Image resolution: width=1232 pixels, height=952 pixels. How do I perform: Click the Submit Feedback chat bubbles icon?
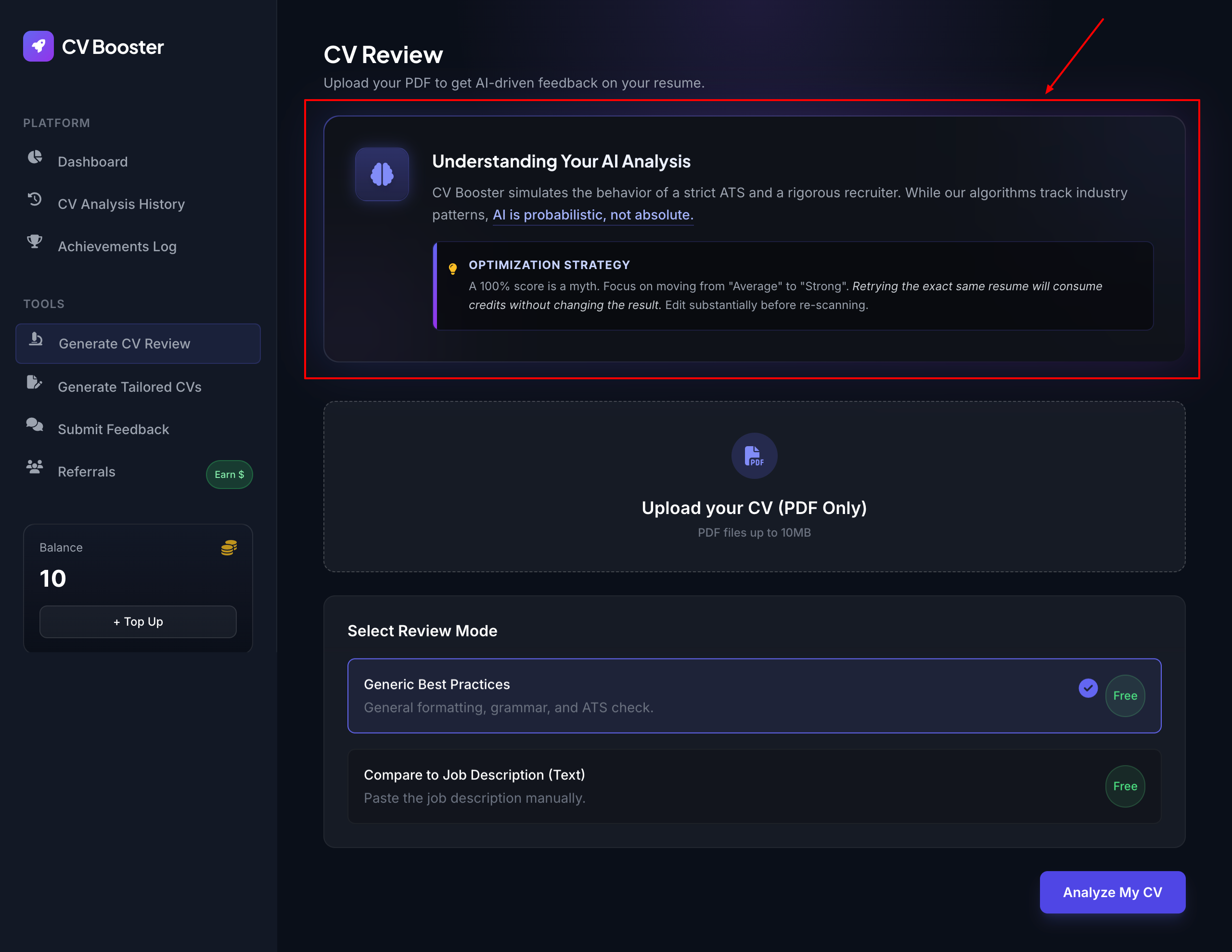[x=35, y=425]
